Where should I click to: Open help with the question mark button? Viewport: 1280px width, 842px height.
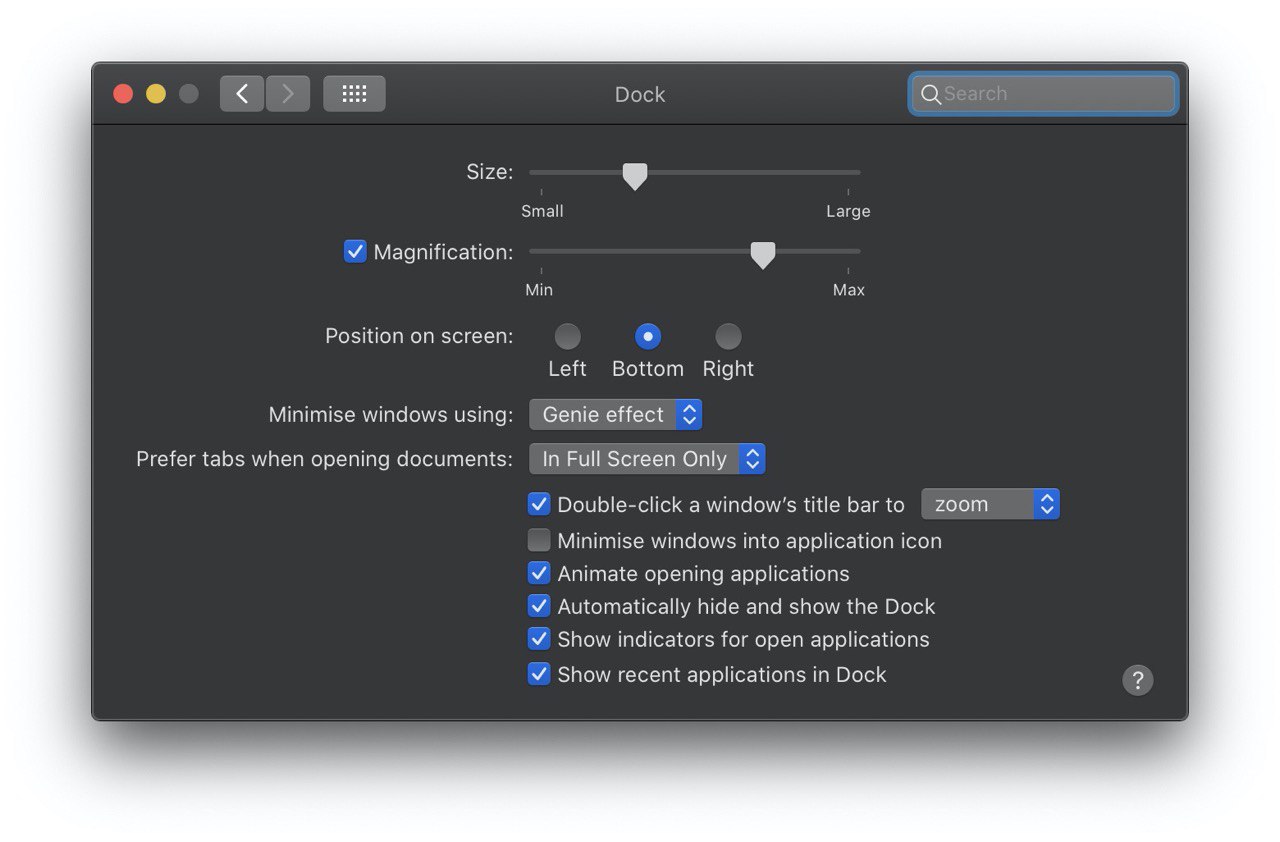[1138, 680]
